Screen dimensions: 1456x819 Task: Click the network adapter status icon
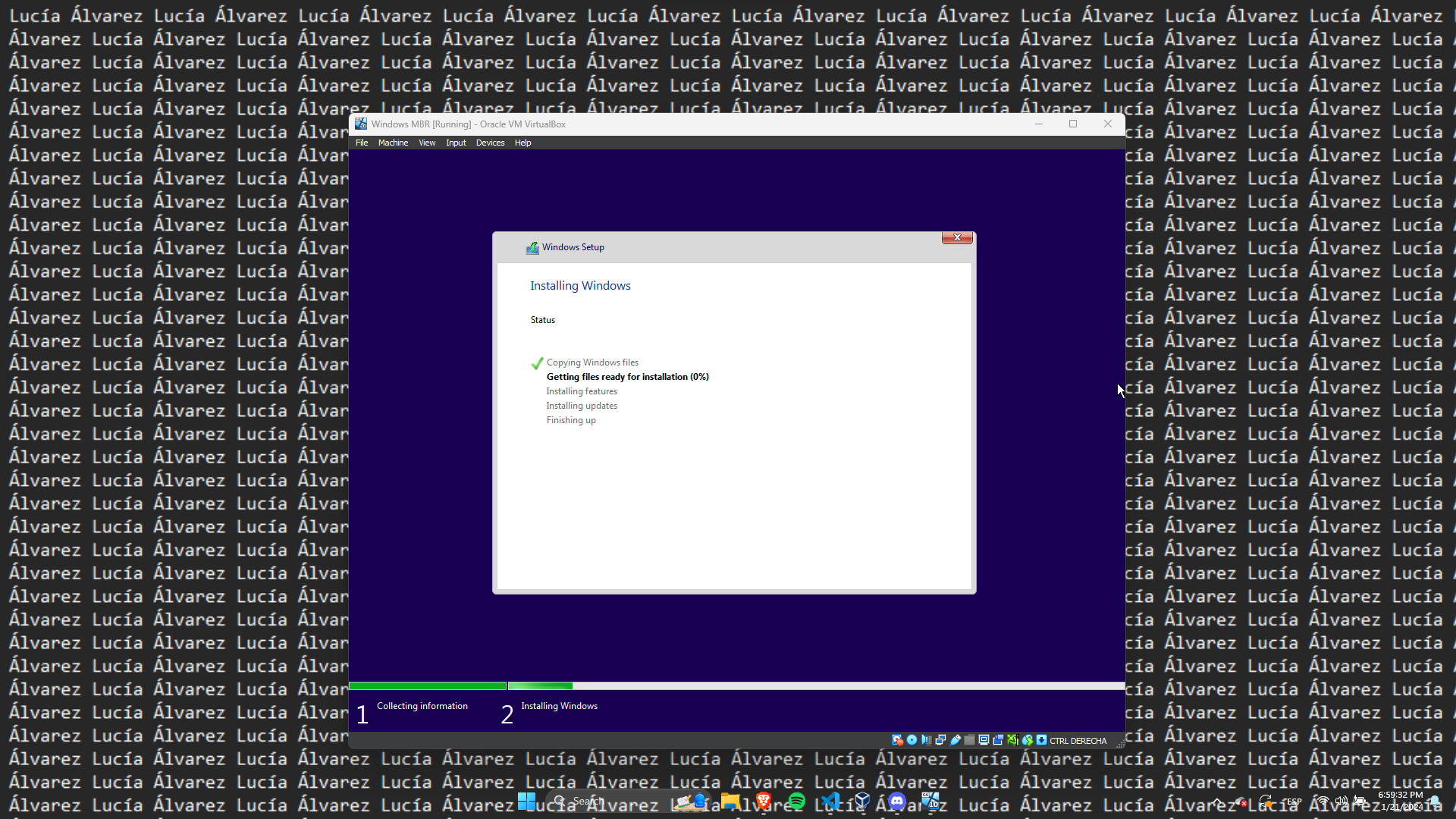click(x=940, y=740)
